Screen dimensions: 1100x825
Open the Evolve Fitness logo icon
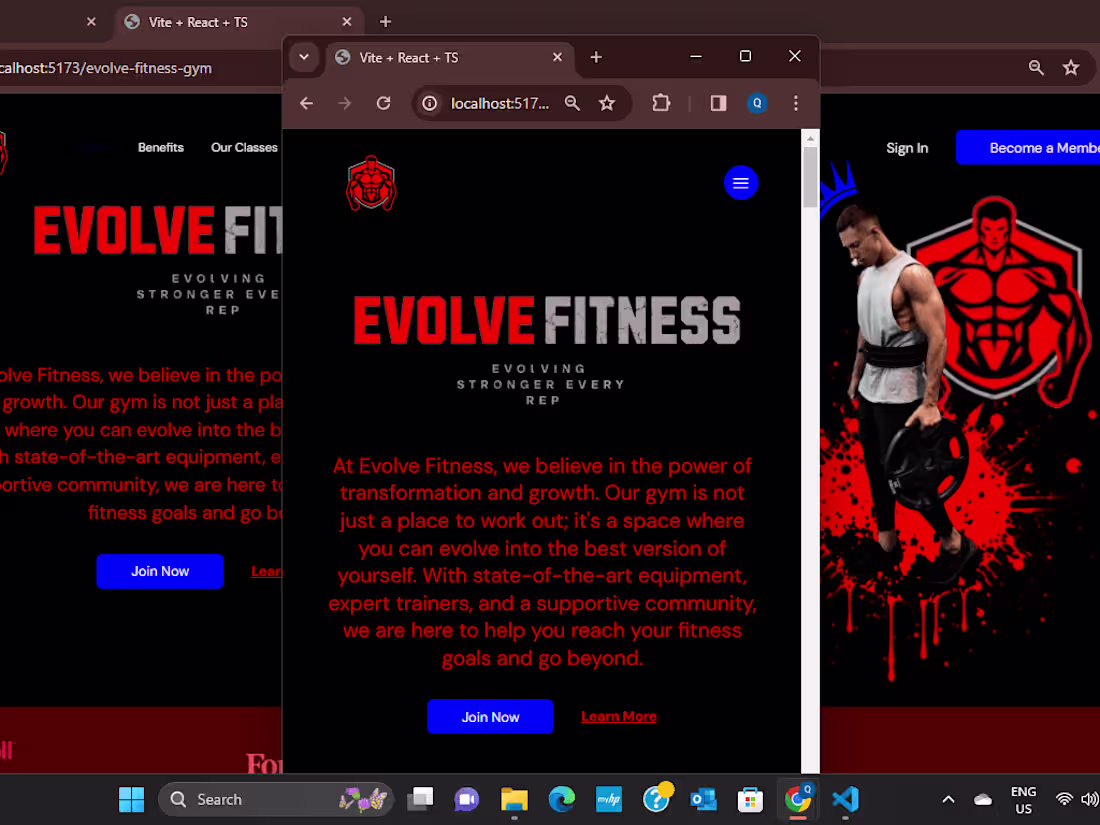(371, 183)
